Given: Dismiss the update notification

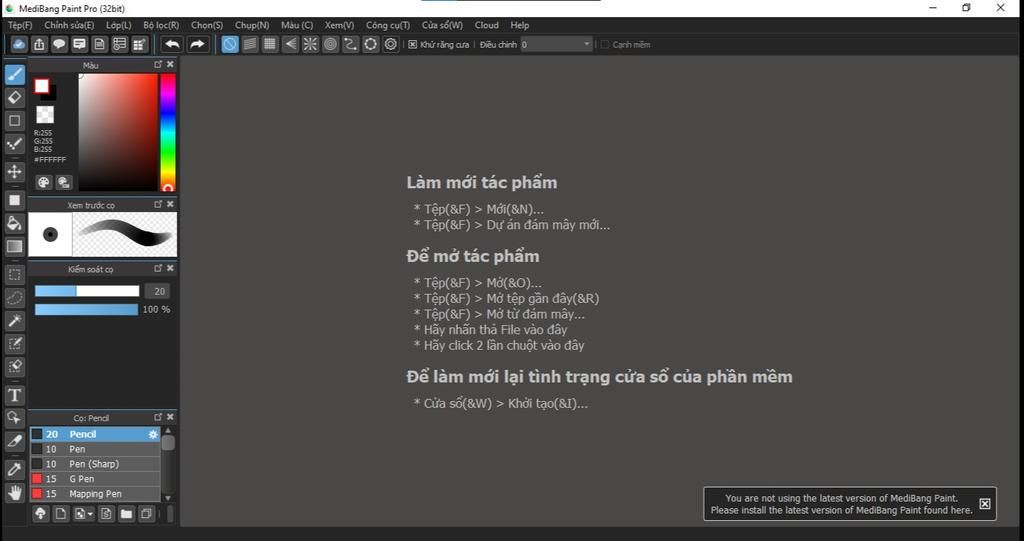Looking at the screenshot, I should [985, 504].
